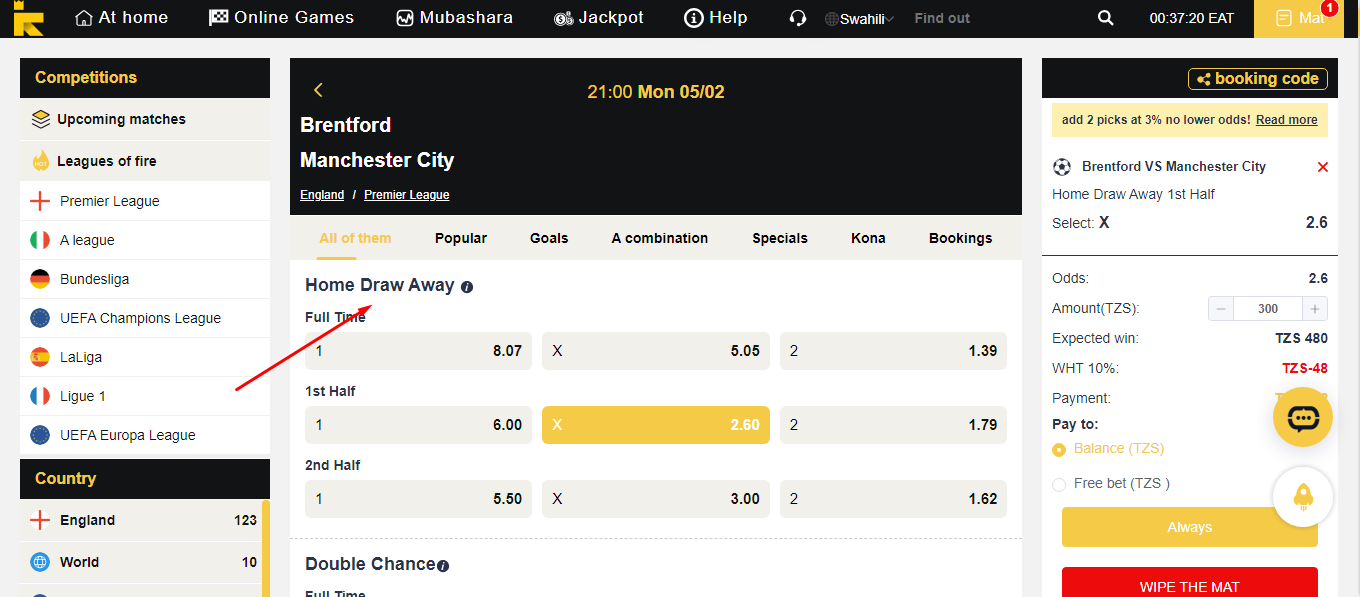
Task: Click the WIPE THE MAT button
Action: [x=1189, y=583]
